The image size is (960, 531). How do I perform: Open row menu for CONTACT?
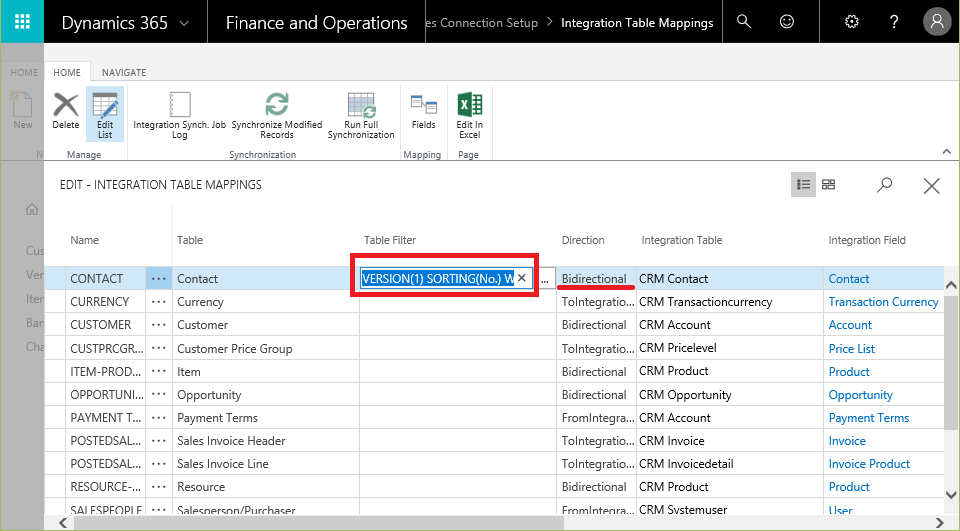[x=159, y=279]
